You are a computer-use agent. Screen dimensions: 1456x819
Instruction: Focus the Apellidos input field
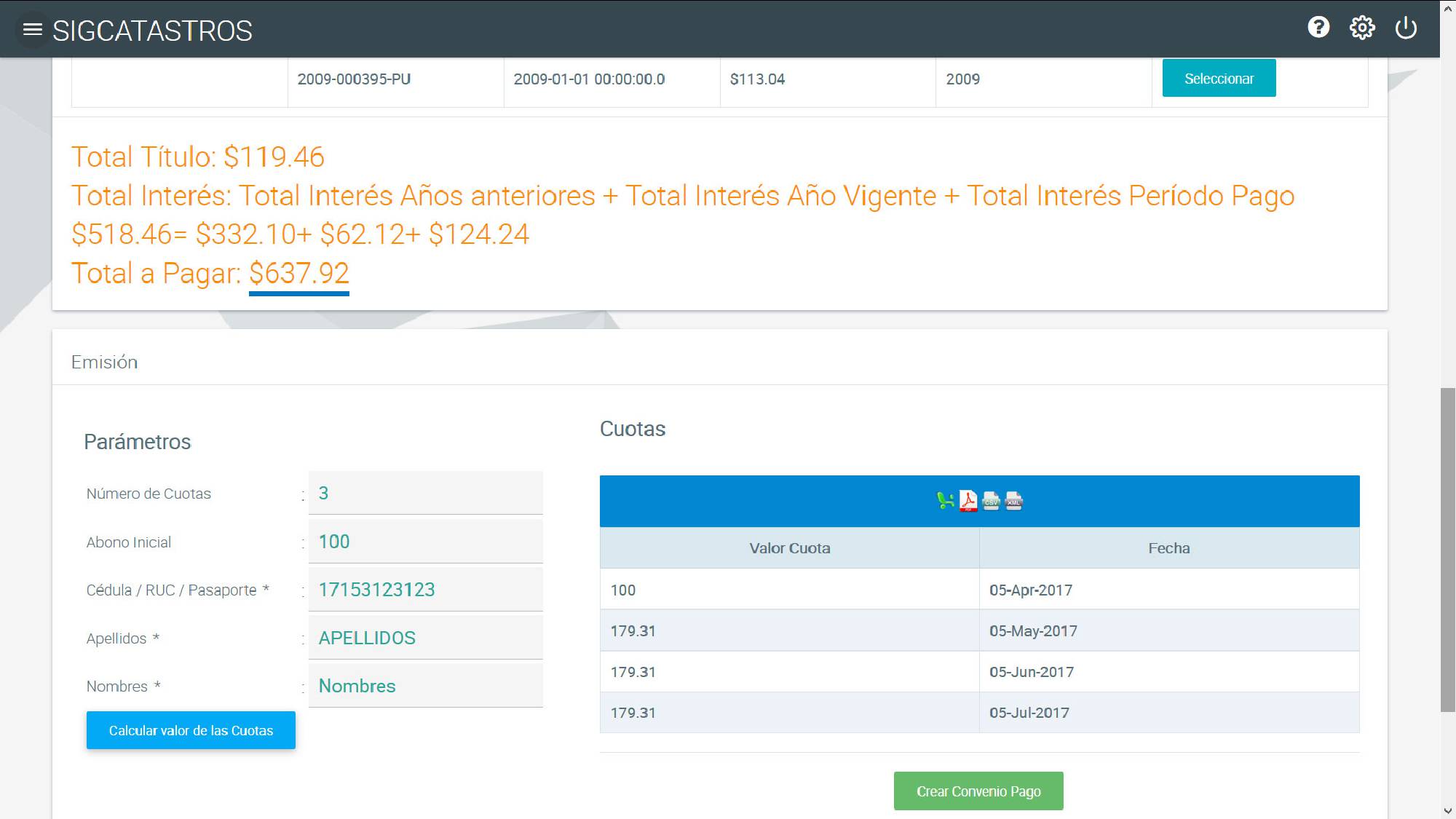(x=426, y=637)
